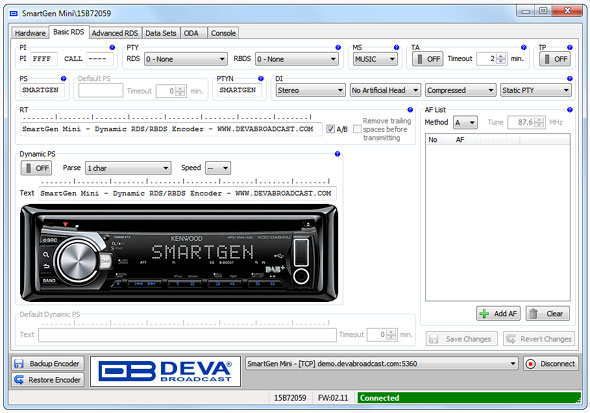Click the RT text input field

(x=171, y=129)
